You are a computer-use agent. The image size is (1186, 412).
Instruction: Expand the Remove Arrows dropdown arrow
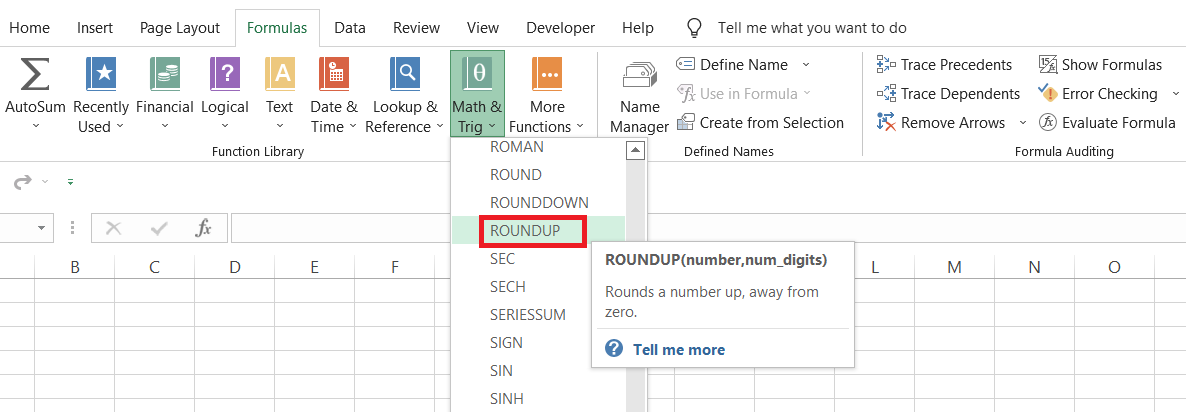coord(1022,123)
